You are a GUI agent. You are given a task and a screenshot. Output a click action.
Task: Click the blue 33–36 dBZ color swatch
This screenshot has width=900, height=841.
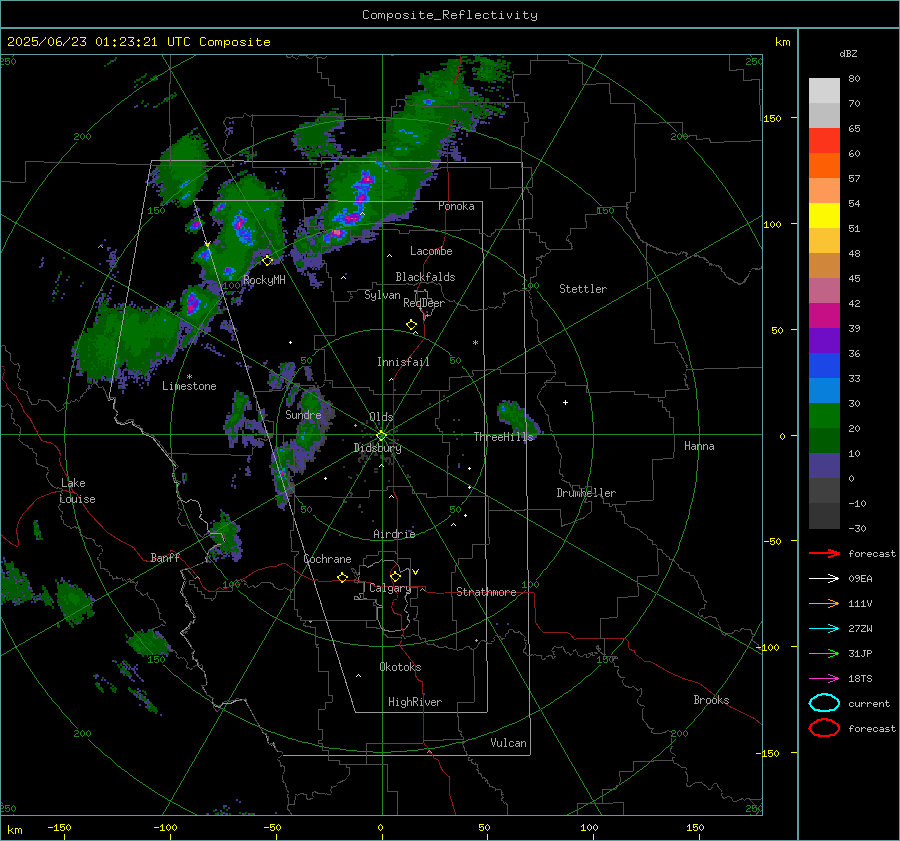tap(824, 366)
